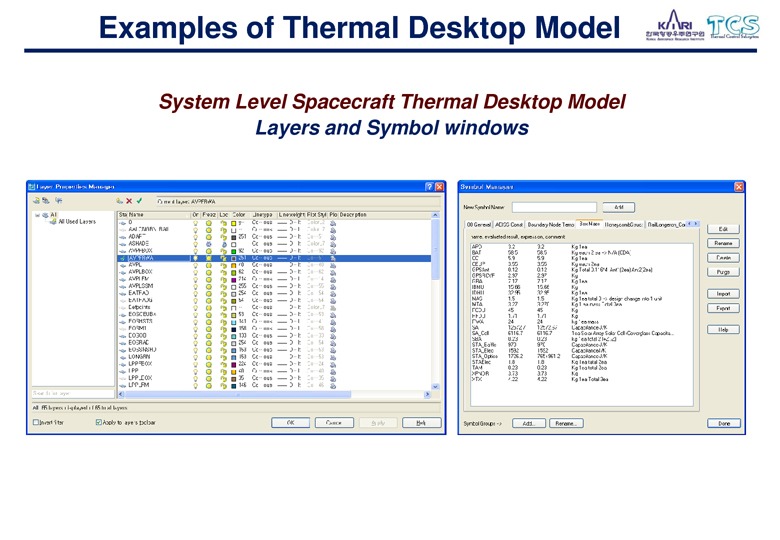Toggle the On light bulb for layer 0

click(x=195, y=223)
